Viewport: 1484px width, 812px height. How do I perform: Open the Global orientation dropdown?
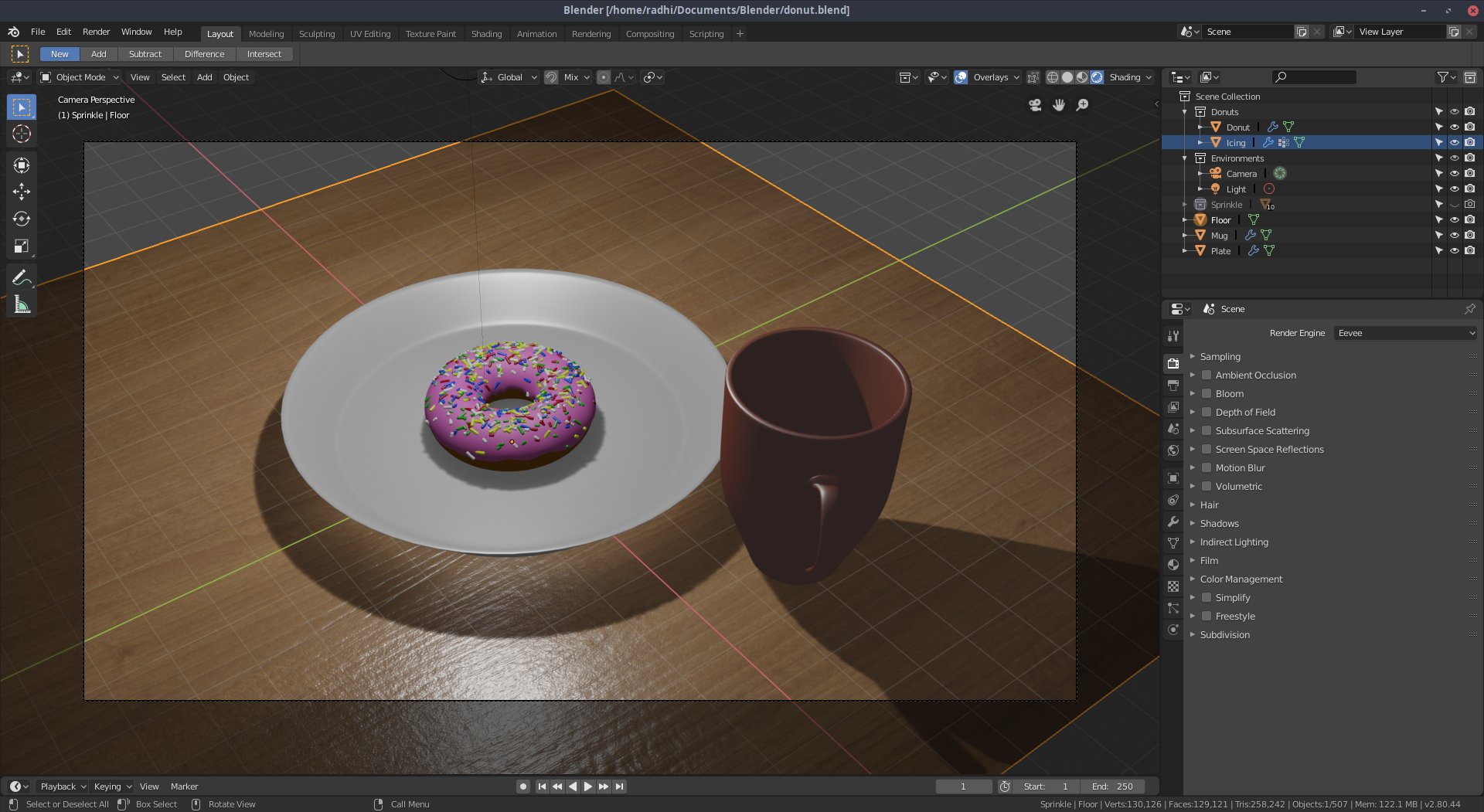click(x=509, y=77)
